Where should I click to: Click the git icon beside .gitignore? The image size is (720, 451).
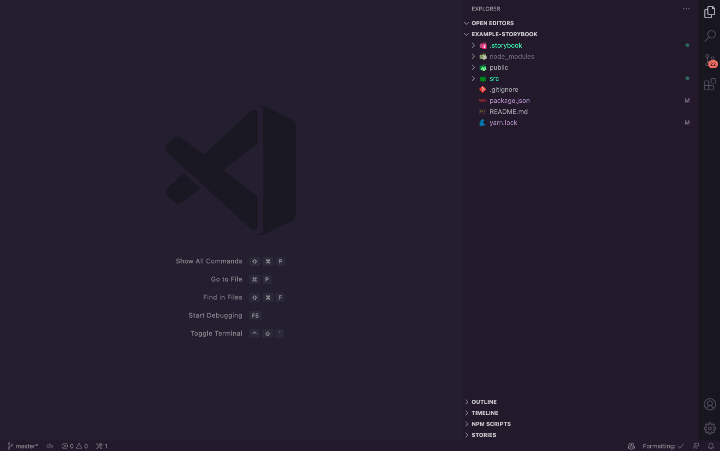(482, 90)
